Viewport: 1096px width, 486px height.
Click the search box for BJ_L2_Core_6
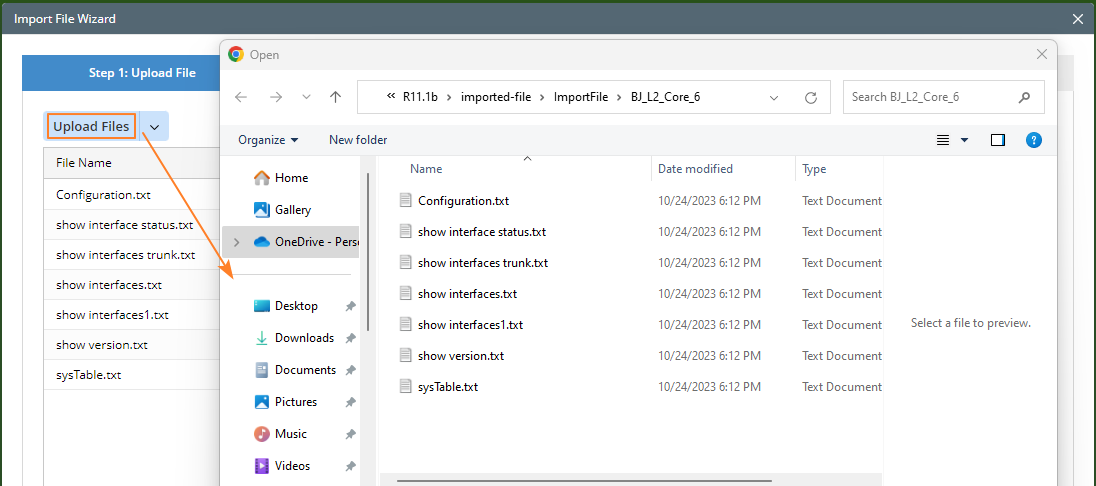pyautogui.click(x=930, y=97)
